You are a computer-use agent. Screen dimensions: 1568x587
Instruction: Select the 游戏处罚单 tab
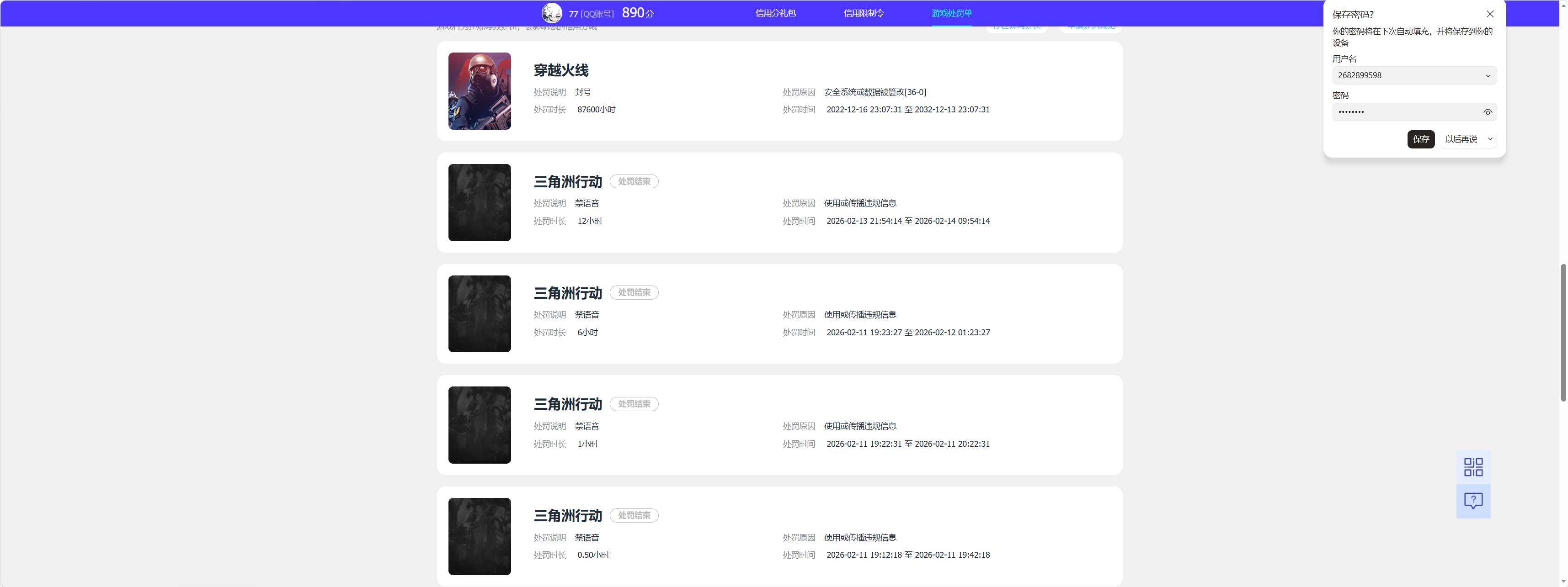951,13
